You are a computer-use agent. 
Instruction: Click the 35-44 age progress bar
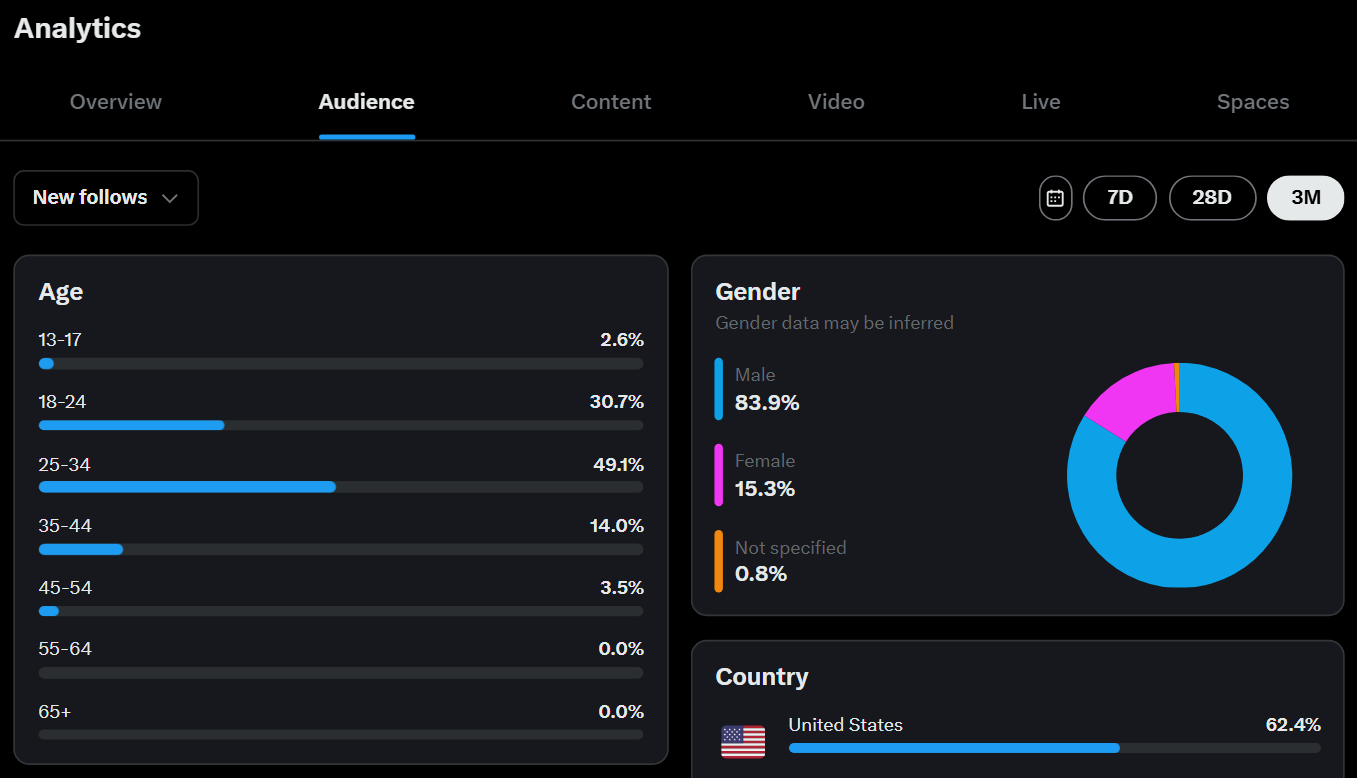341,549
